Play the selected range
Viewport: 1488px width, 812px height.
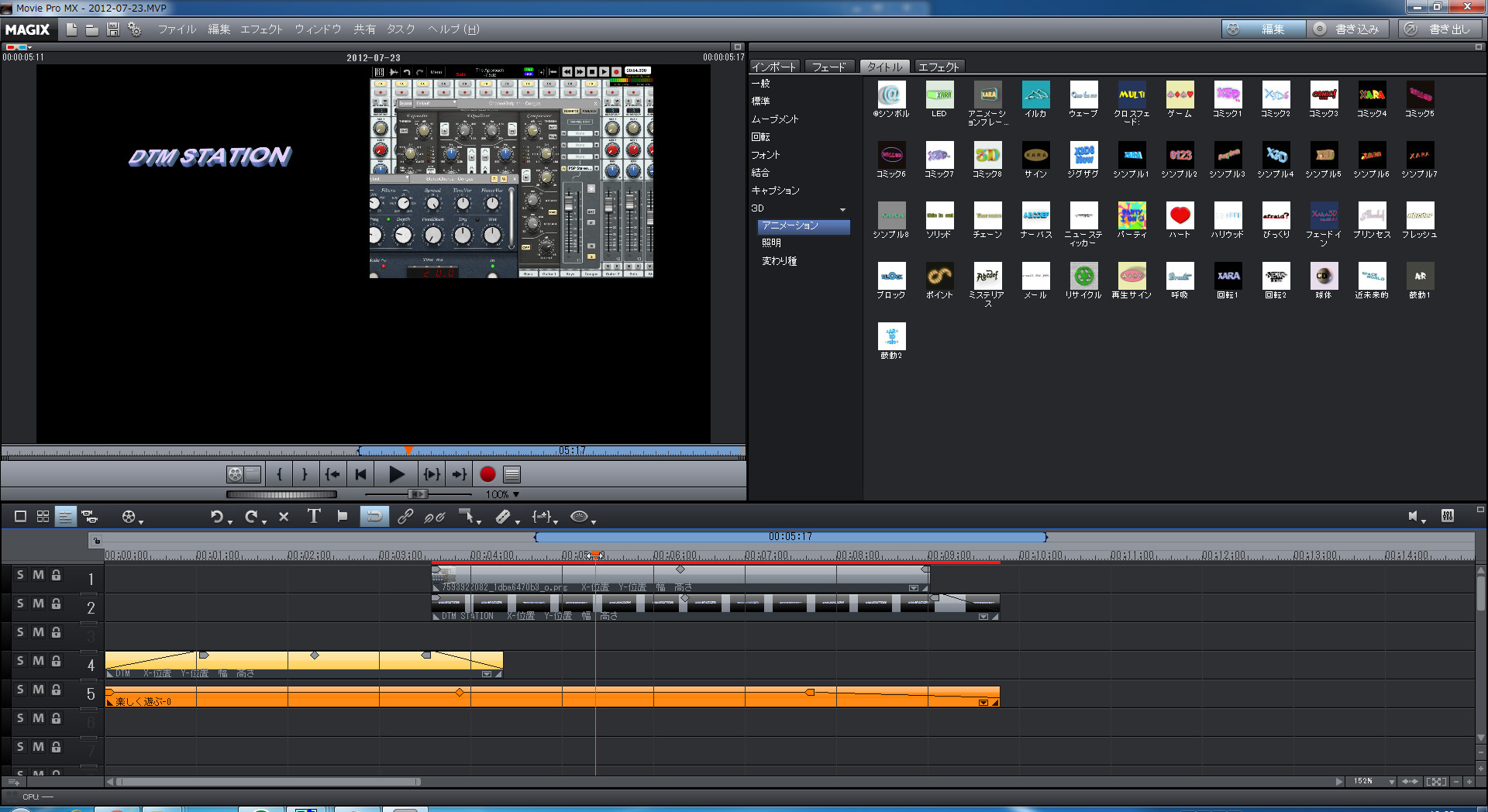click(x=432, y=474)
